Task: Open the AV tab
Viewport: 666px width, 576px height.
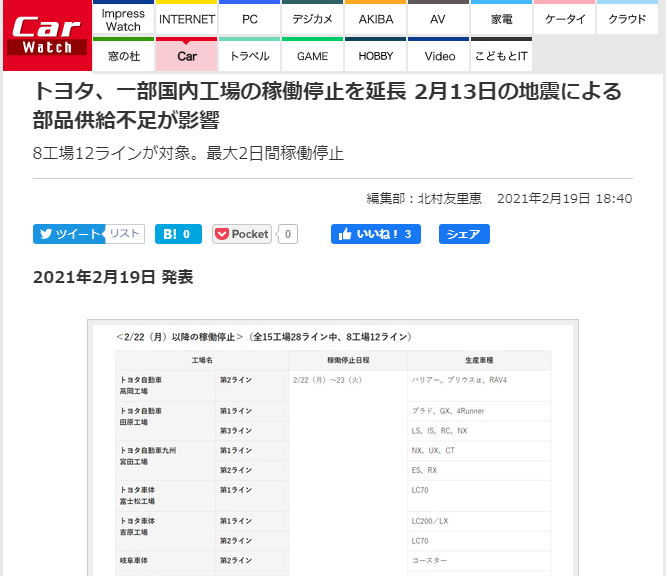Action: point(438,19)
